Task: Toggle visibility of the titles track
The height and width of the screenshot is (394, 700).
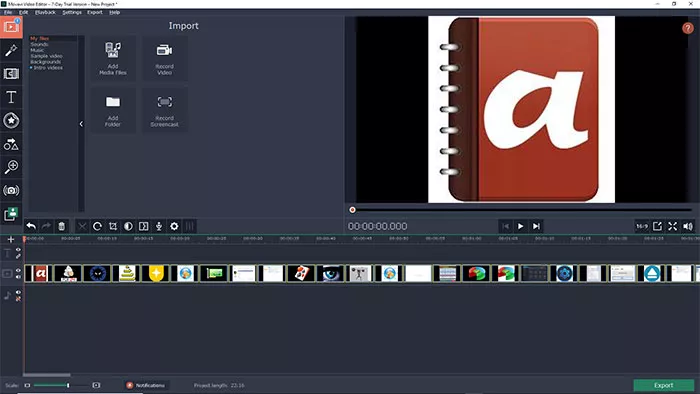Action: pos(18,250)
